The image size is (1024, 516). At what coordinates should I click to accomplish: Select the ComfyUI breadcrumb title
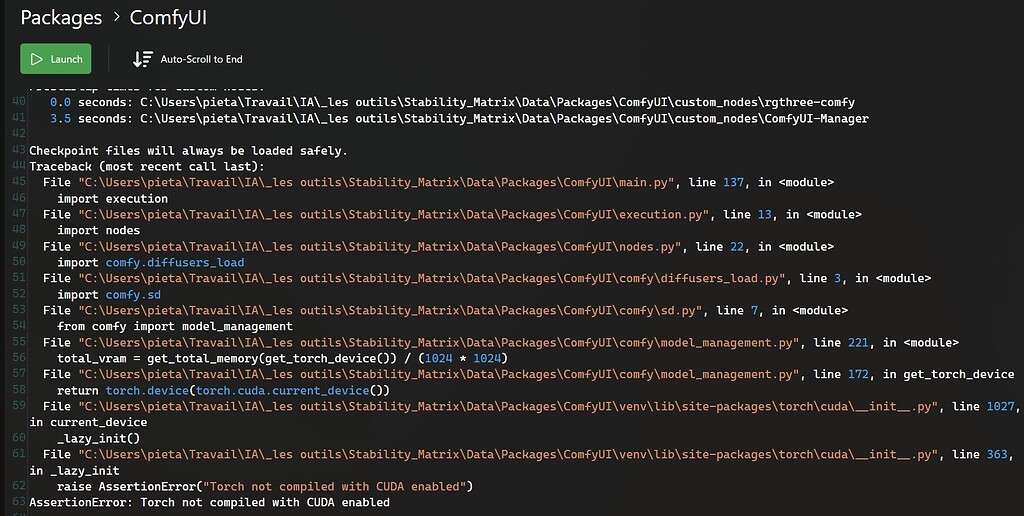[168, 18]
